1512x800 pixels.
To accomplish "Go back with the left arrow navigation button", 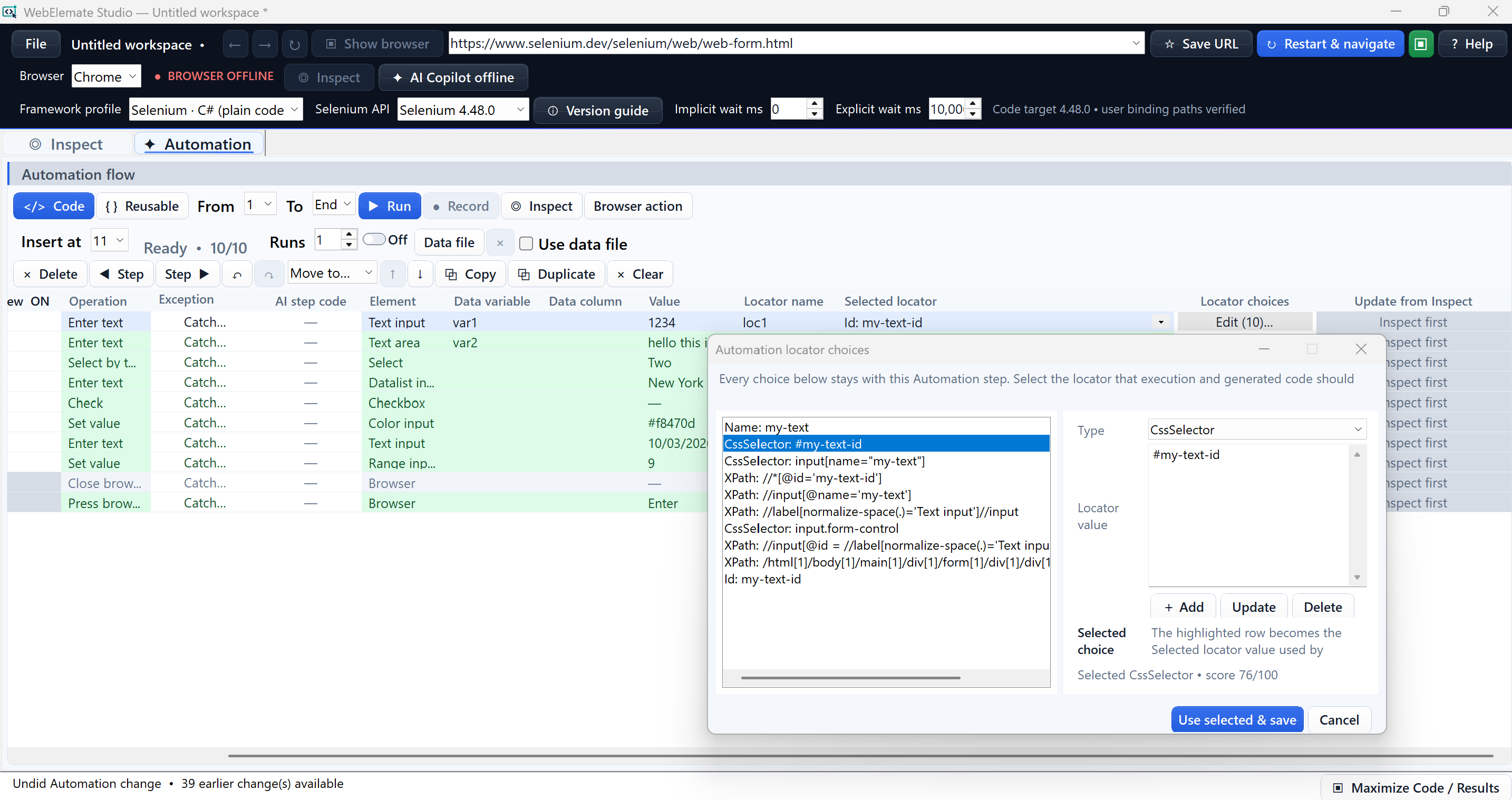I will [x=235, y=44].
